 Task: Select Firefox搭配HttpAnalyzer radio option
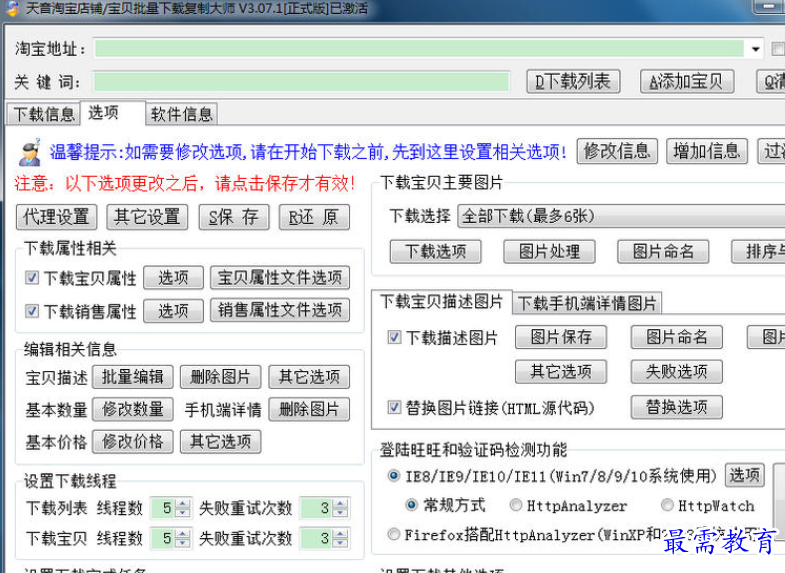pos(394,534)
